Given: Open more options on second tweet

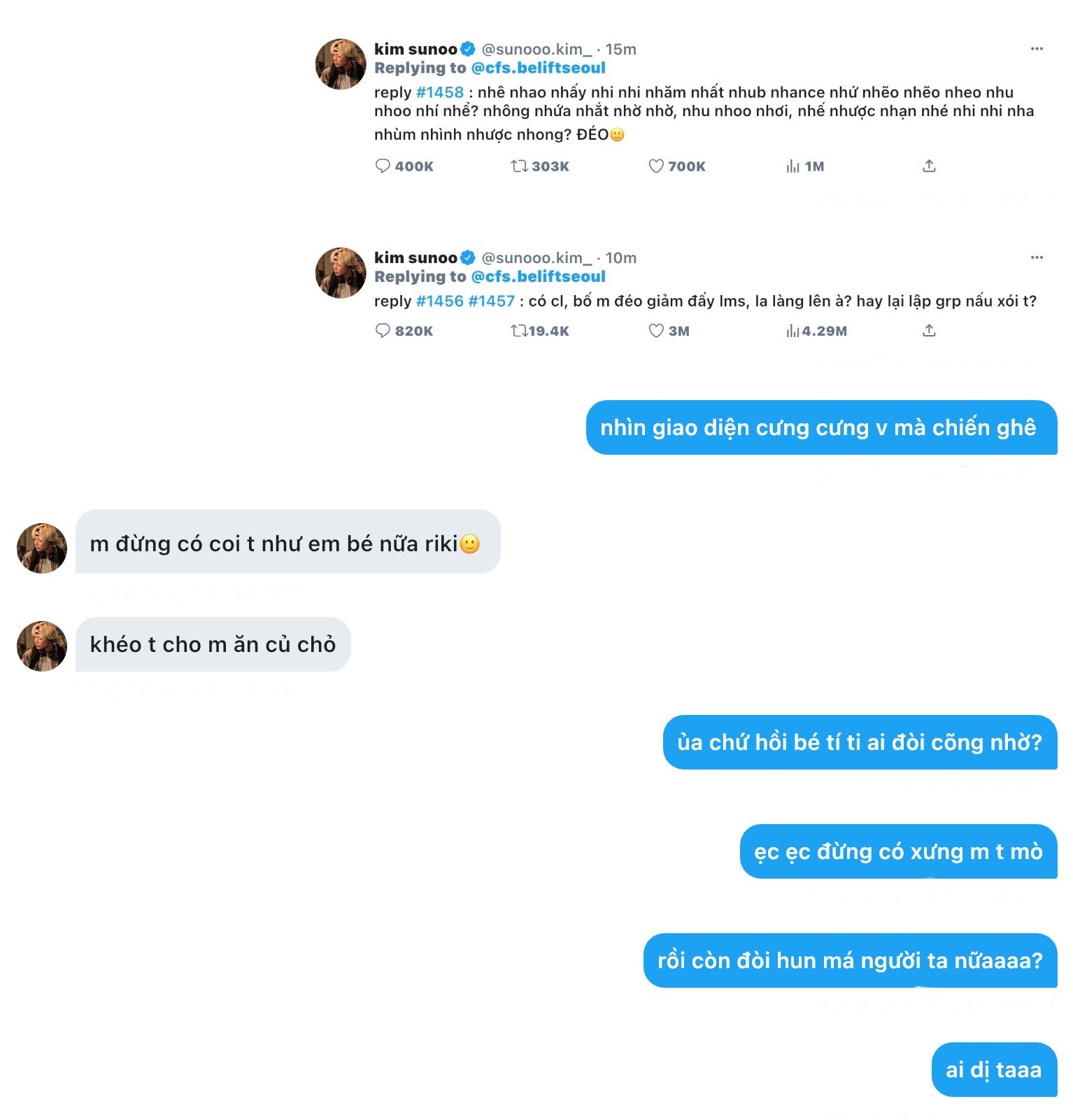Looking at the screenshot, I should click(1037, 257).
